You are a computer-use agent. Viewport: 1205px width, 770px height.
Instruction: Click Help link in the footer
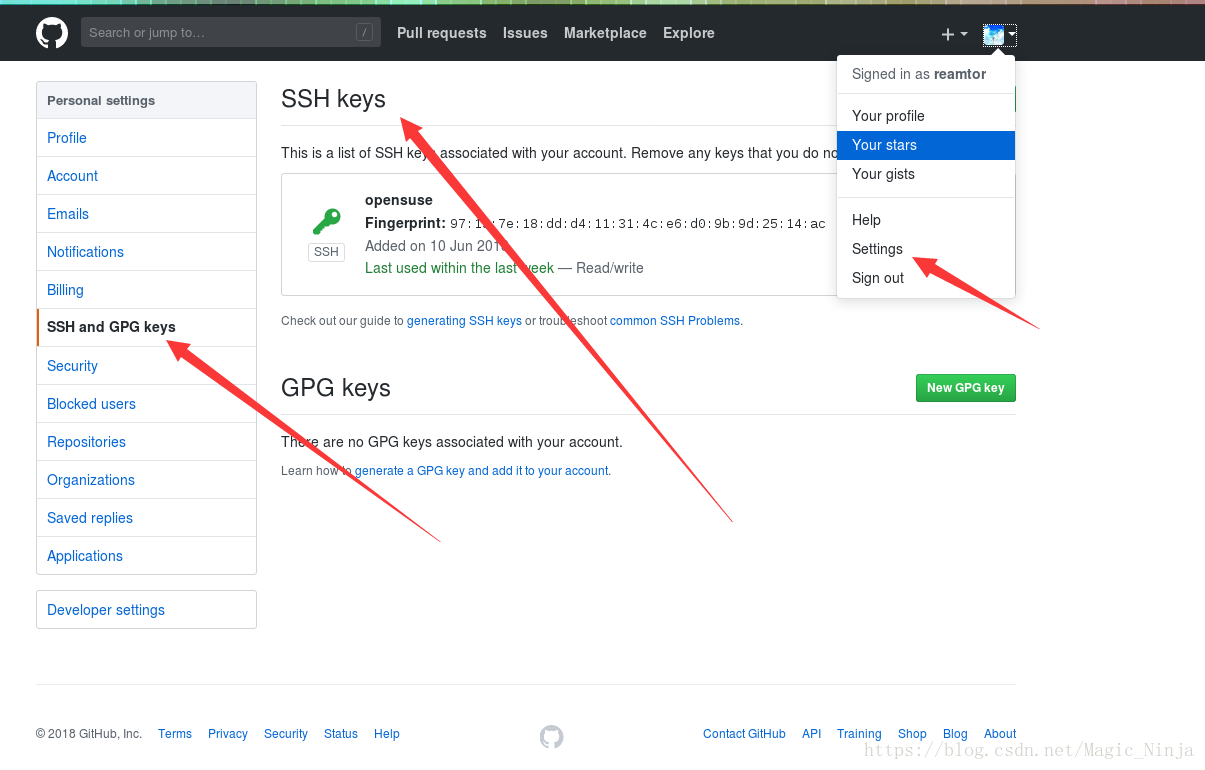click(387, 734)
